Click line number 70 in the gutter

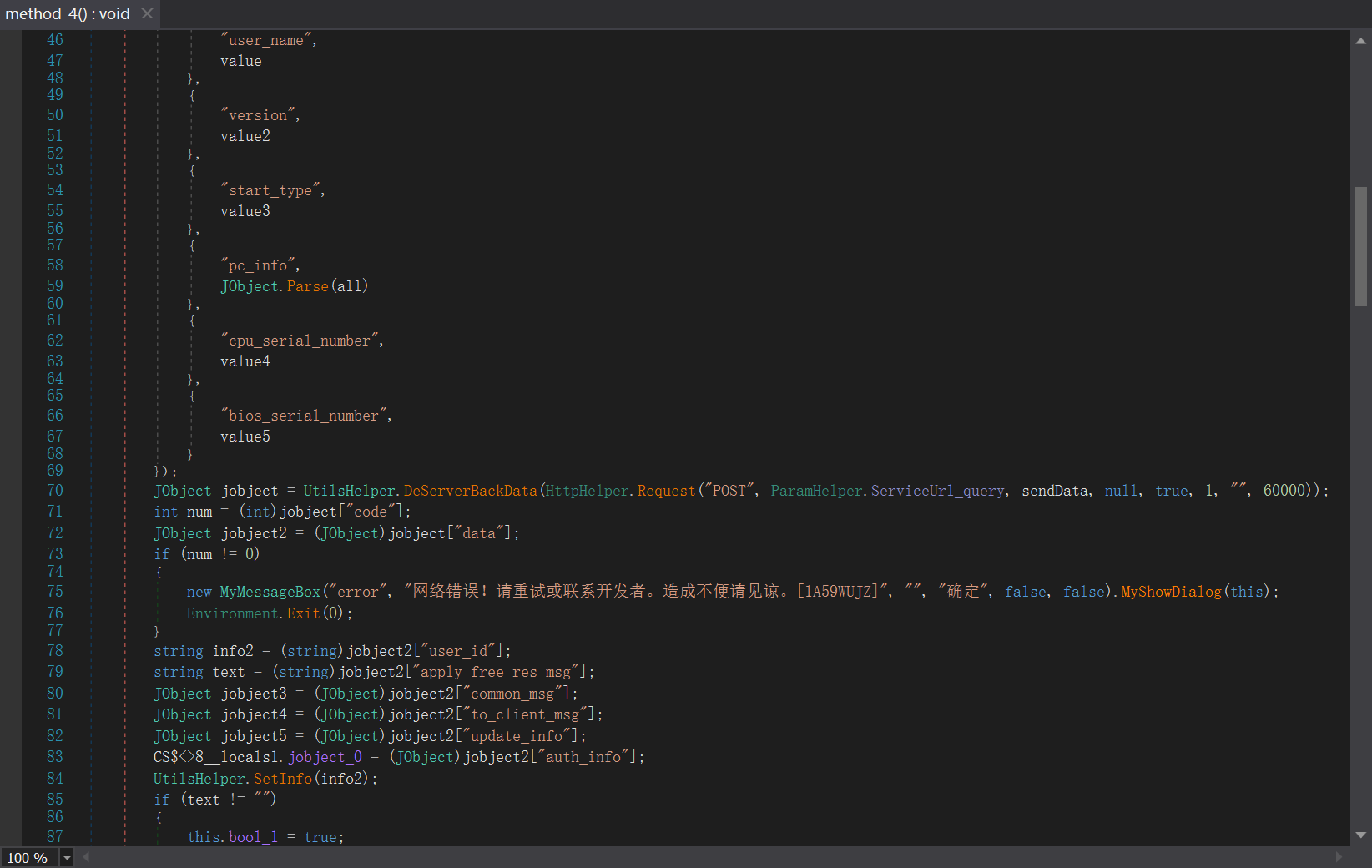tap(55, 491)
